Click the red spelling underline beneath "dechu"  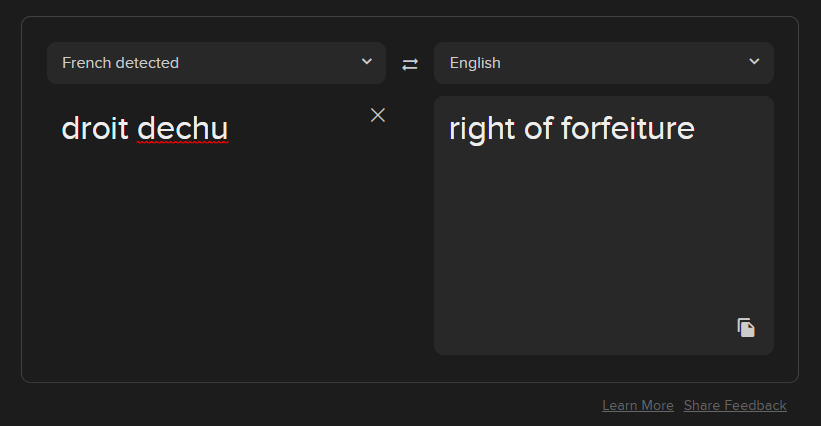(x=183, y=144)
